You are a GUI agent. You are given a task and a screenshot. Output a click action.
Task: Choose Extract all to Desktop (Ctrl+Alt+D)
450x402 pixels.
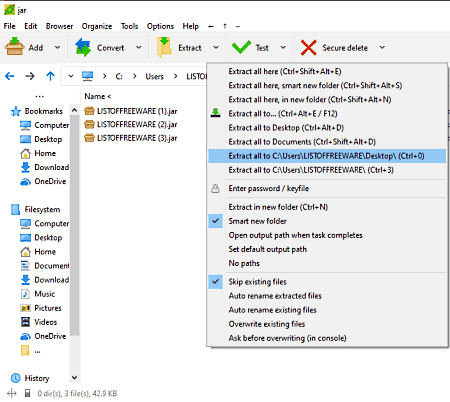pyautogui.click(x=327, y=128)
